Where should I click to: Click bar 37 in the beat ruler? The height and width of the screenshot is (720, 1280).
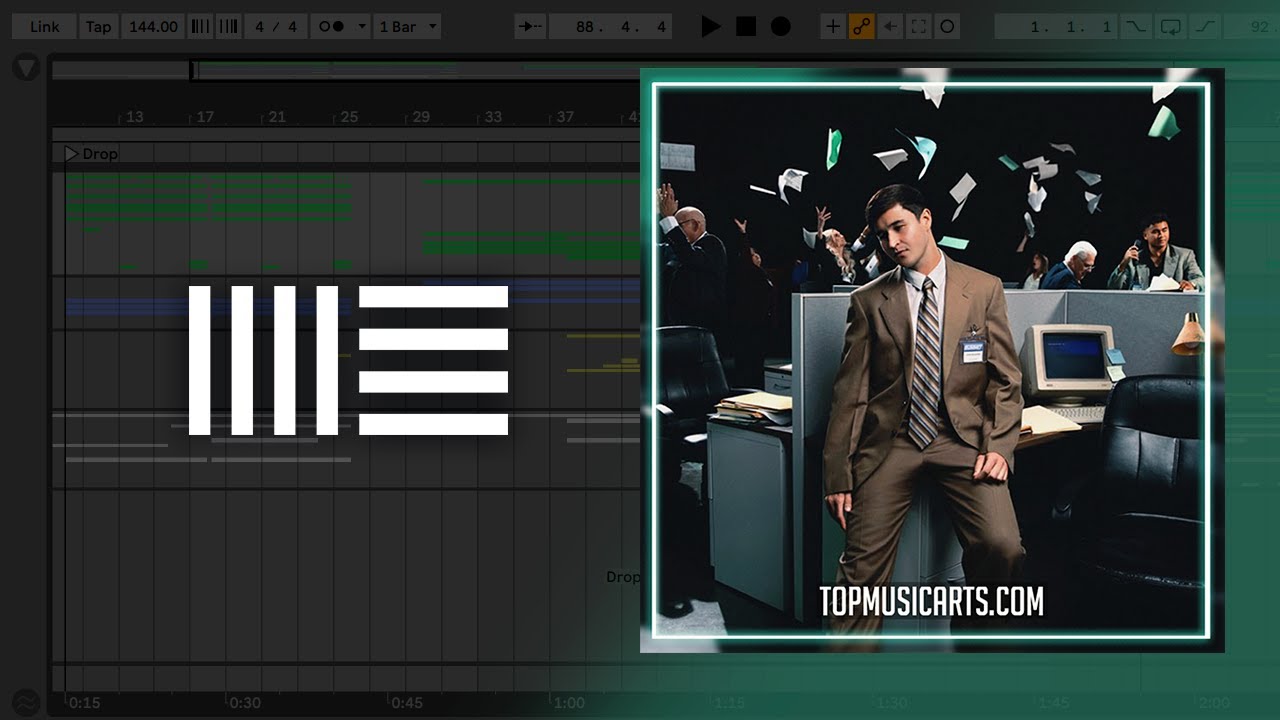565,117
